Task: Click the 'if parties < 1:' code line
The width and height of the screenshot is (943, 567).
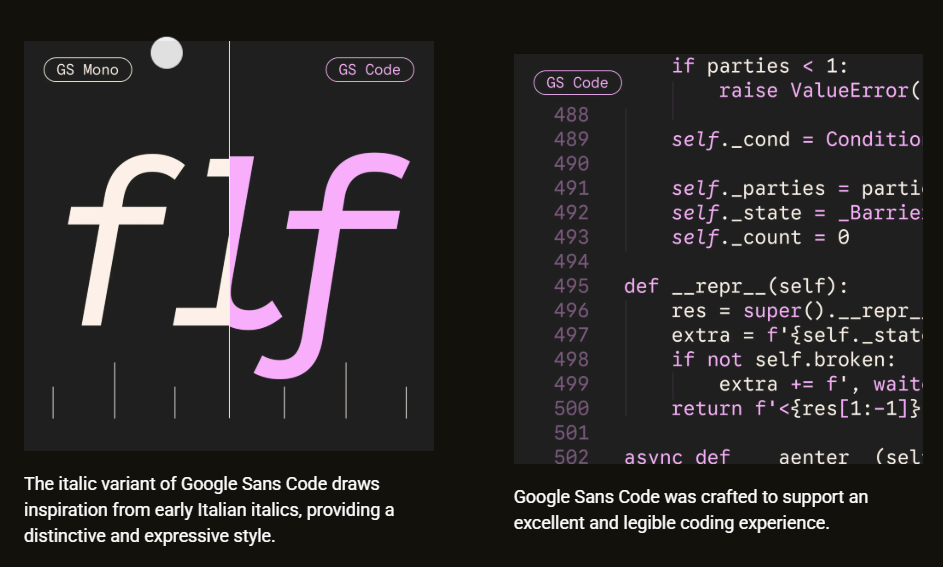Action: (760, 66)
